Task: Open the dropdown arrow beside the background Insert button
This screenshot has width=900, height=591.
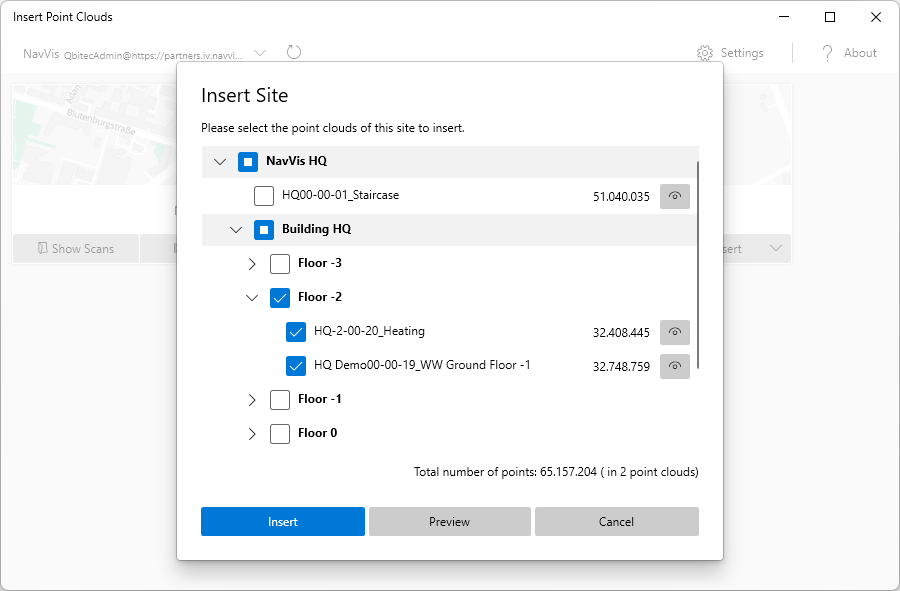Action: coord(776,248)
